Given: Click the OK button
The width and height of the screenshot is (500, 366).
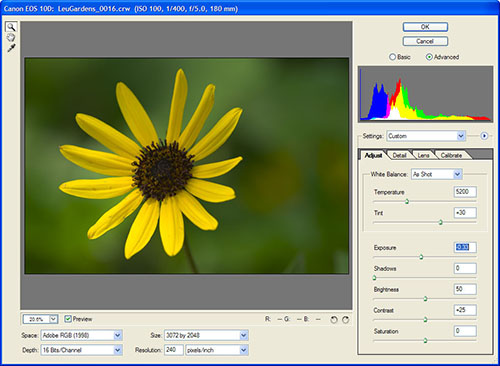Looking at the screenshot, I should pos(425,27).
